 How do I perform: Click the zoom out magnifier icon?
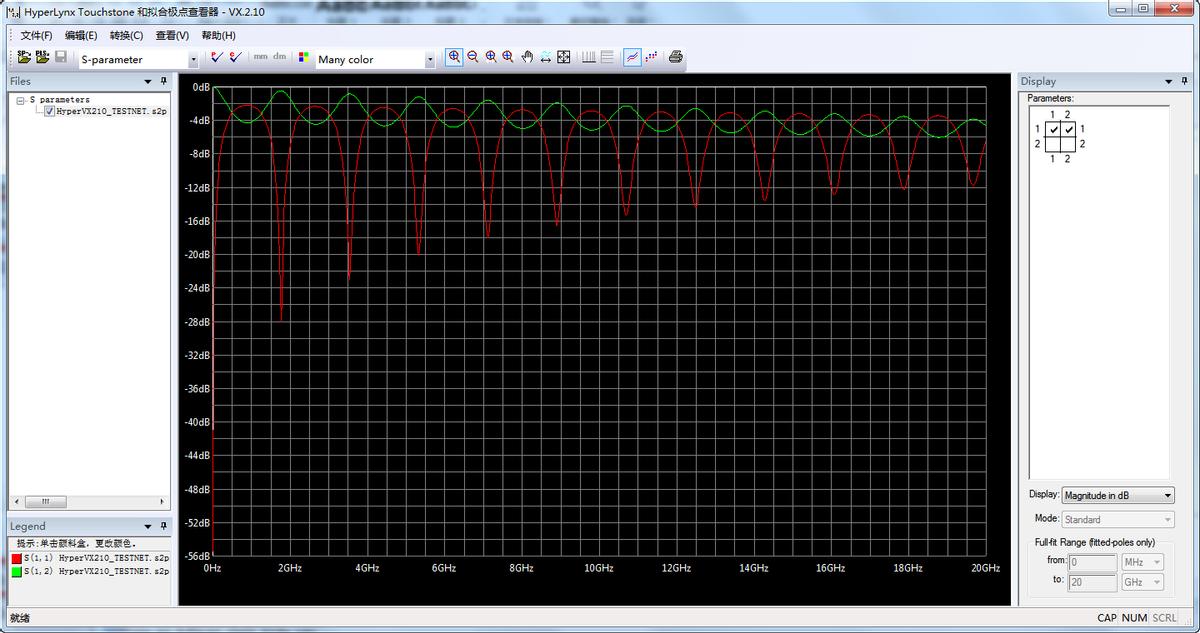(x=473, y=57)
